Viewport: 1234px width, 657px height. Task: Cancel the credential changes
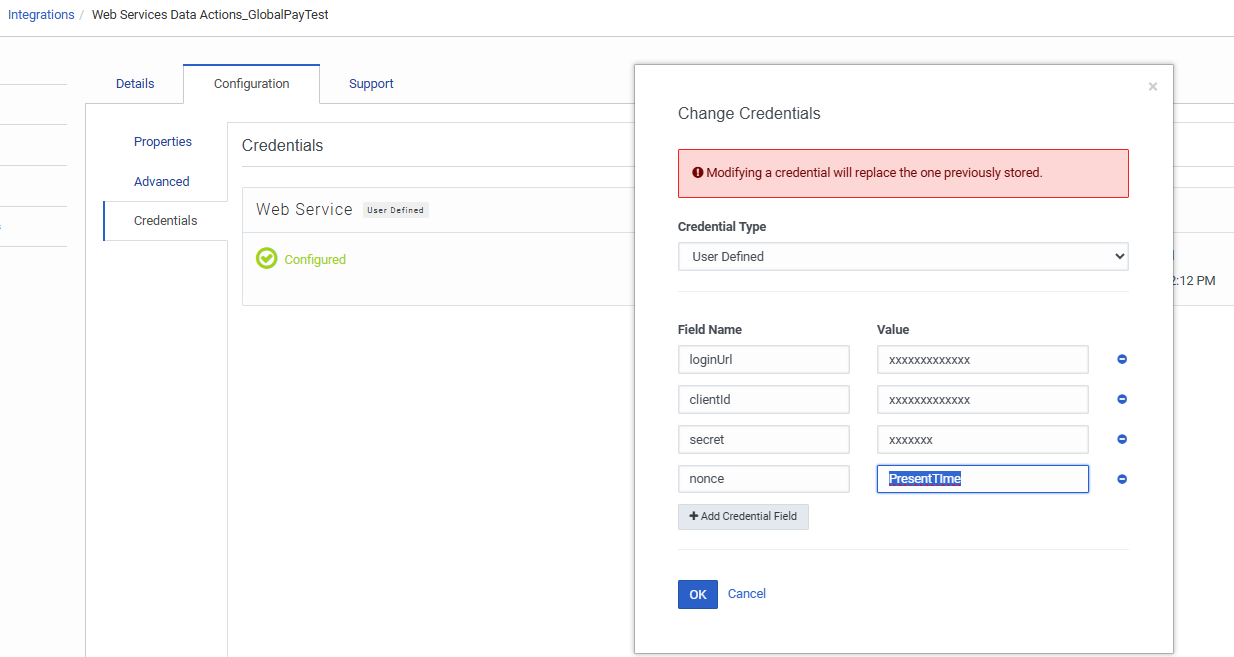point(747,594)
